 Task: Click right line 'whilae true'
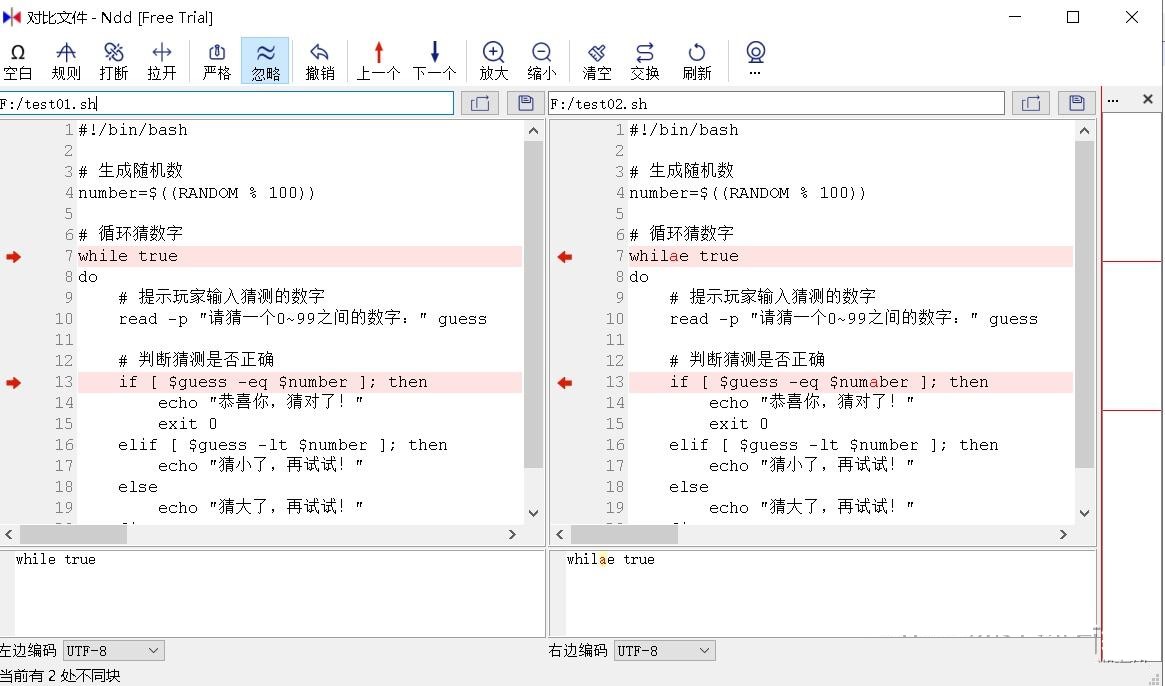pos(684,256)
